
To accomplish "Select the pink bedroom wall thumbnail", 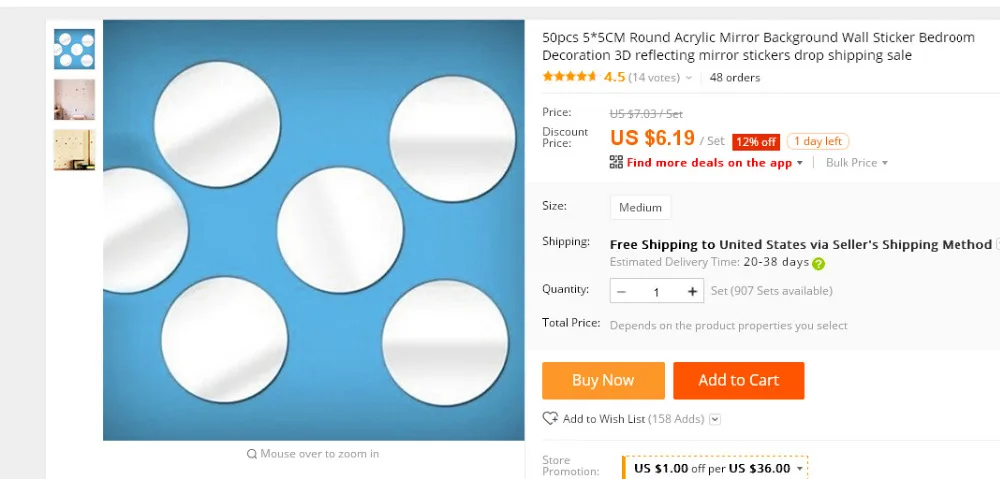I will pos(74,99).
